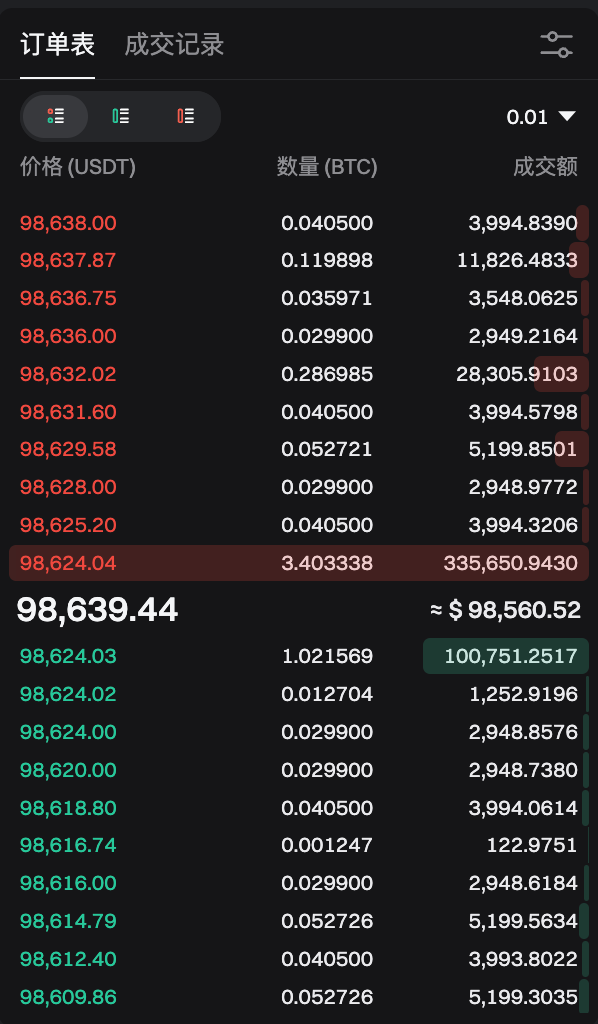Pick ask price 98,629.58
The width and height of the screenshot is (598, 1024).
(x=68, y=449)
